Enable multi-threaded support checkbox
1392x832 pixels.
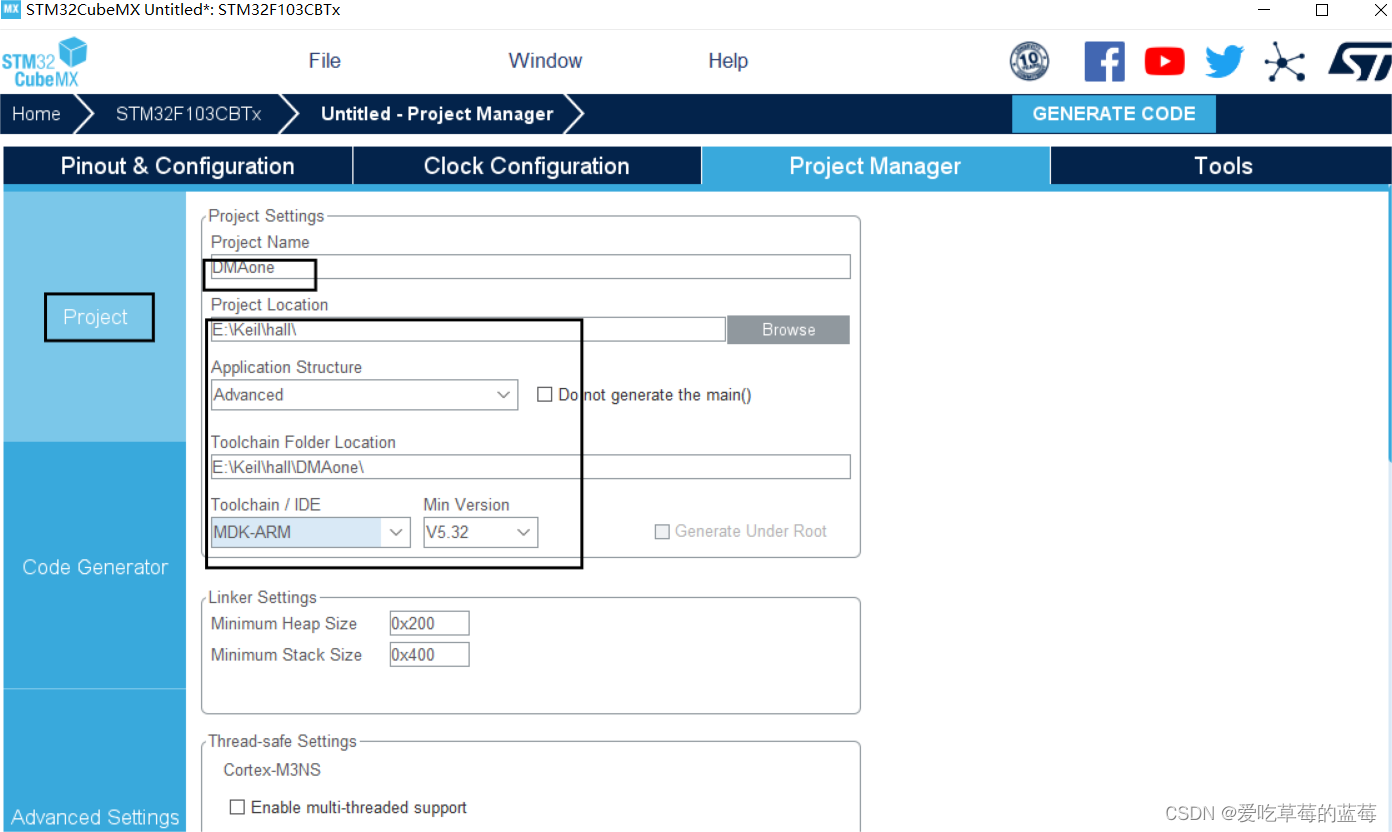[237, 807]
